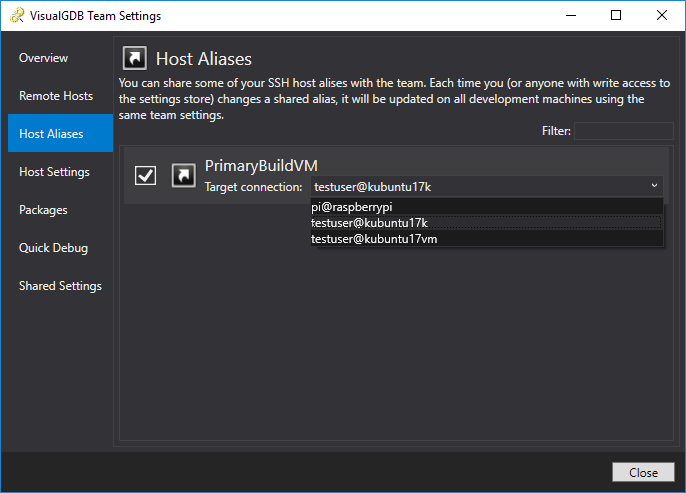Focus the Filter text field
Screen dimensions: 686x493
[623, 131]
